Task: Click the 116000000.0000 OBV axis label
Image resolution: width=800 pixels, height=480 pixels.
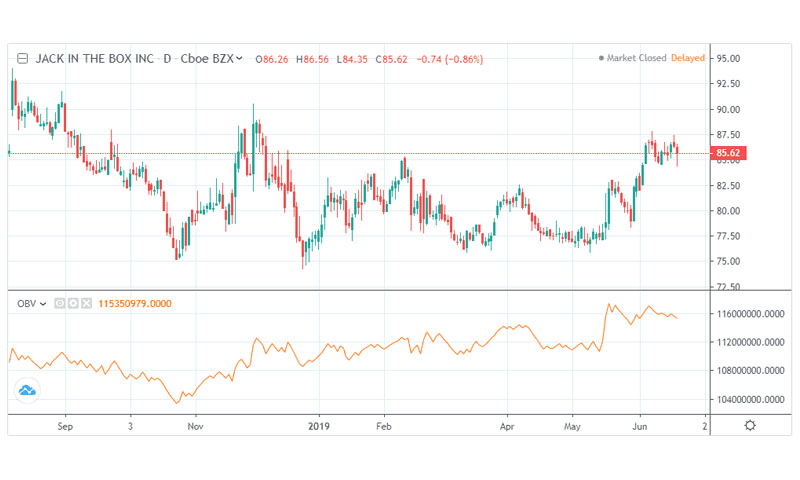Action: [x=751, y=314]
